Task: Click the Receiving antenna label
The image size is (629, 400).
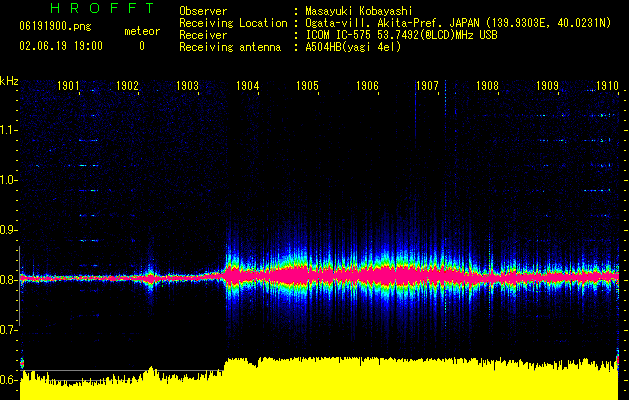Action: 230,47
